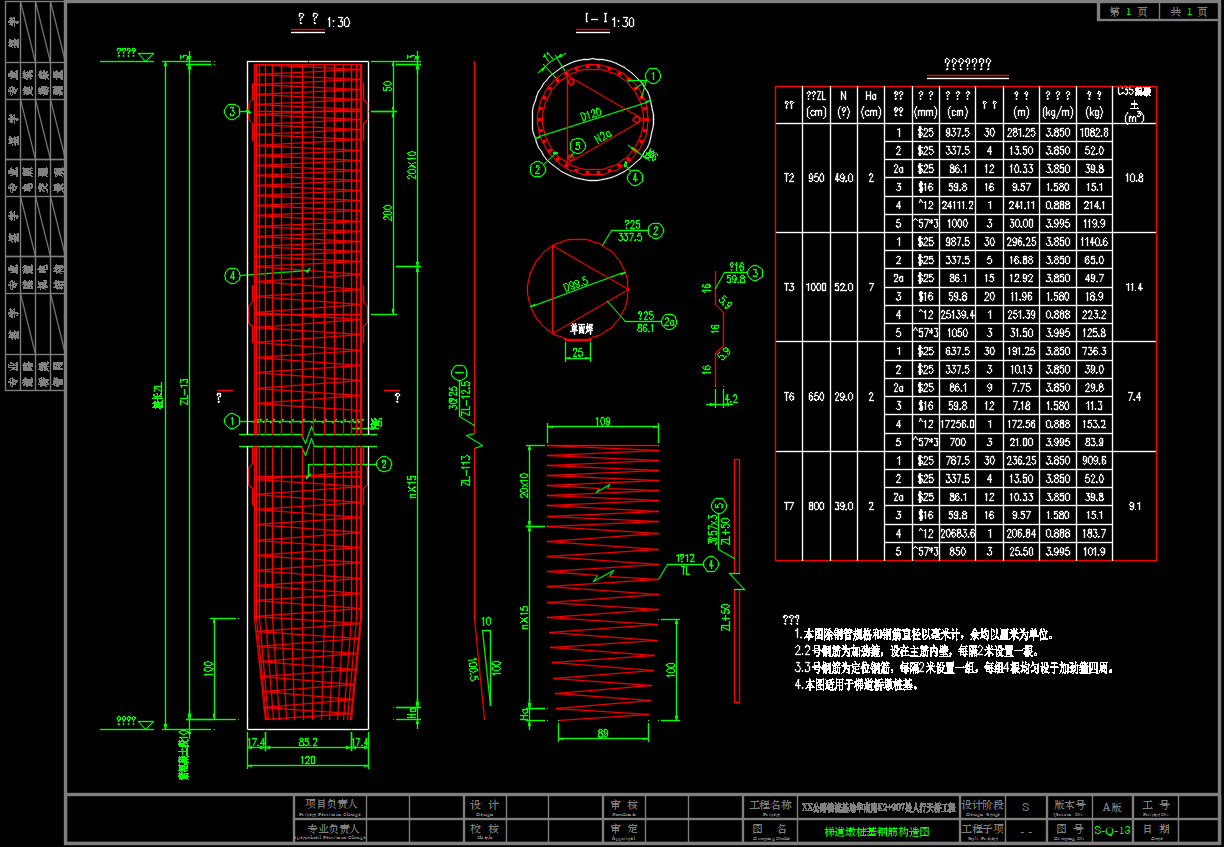Select the circled 4 callout left of pile
The width and height of the screenshot is (1224, 847).
point(232,275)
